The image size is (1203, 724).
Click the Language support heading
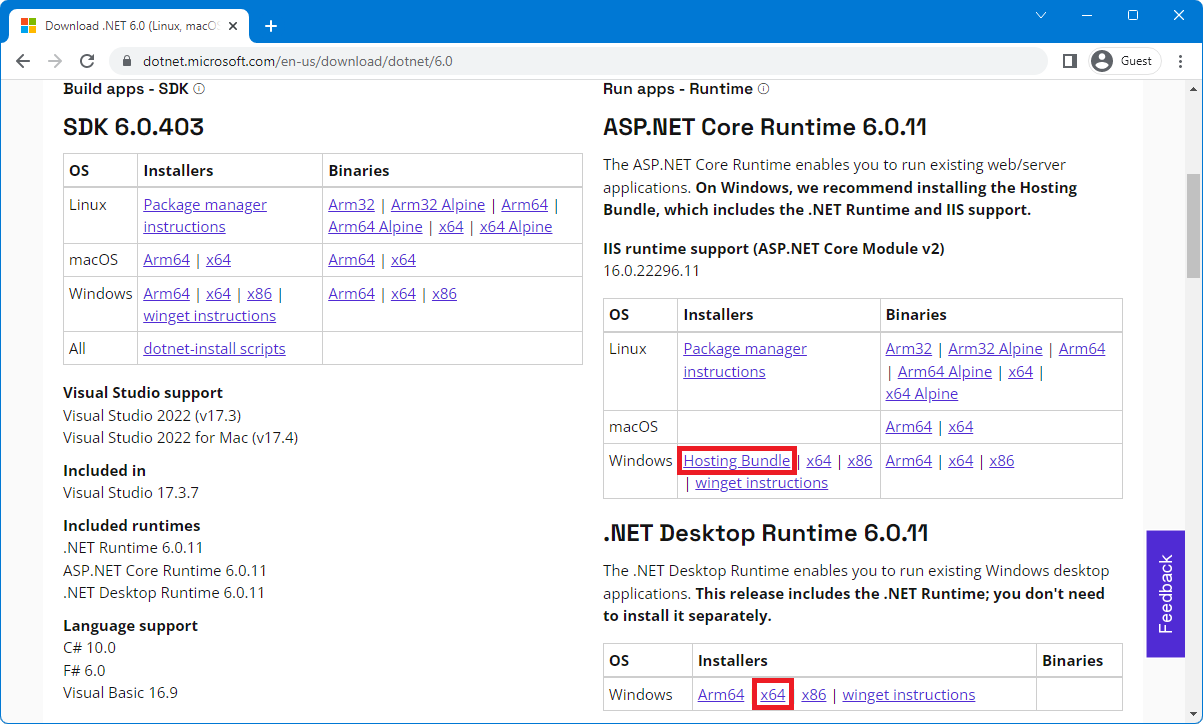pos(130,625)
